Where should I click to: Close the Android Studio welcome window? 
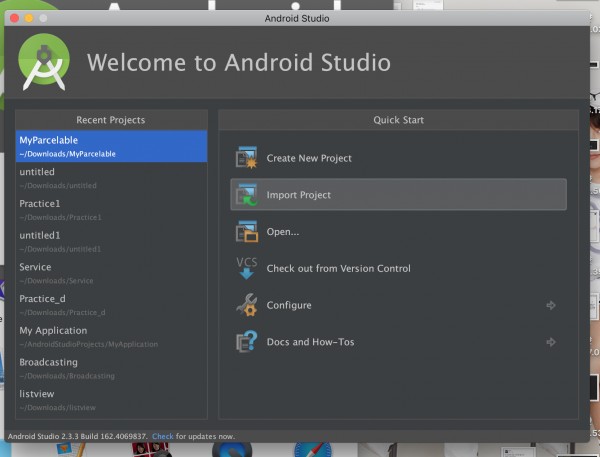coord(15,18)
